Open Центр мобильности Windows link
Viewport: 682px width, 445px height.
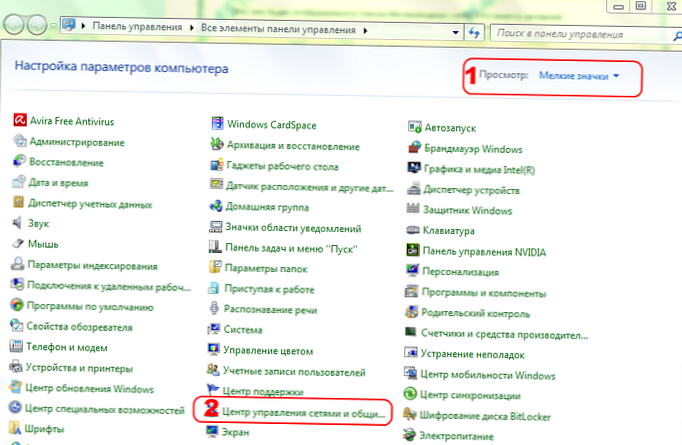tap(488, 375)
